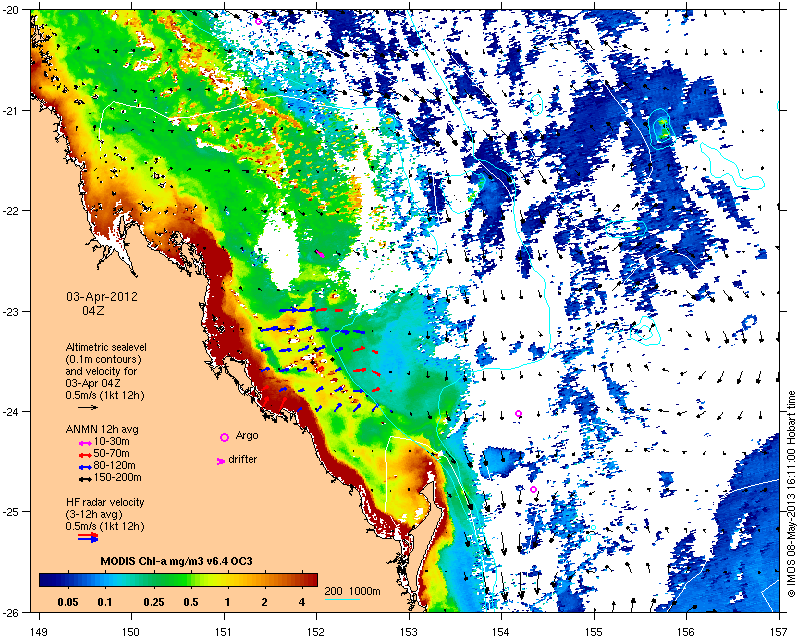Click the 'Argo' legend label
Screen dimensions: 800x640
(x=247, y=436)
